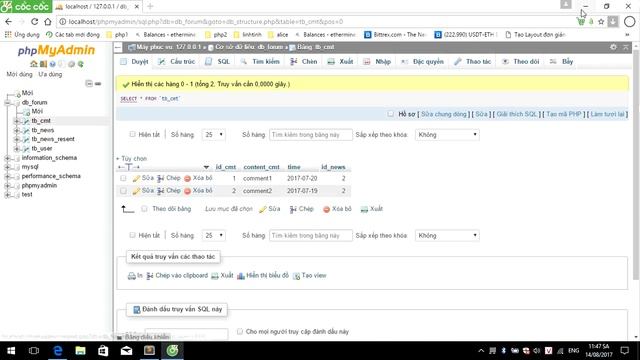
Task: Tick the checkbox for the comment2 row
Action: (x=123, y=191)
